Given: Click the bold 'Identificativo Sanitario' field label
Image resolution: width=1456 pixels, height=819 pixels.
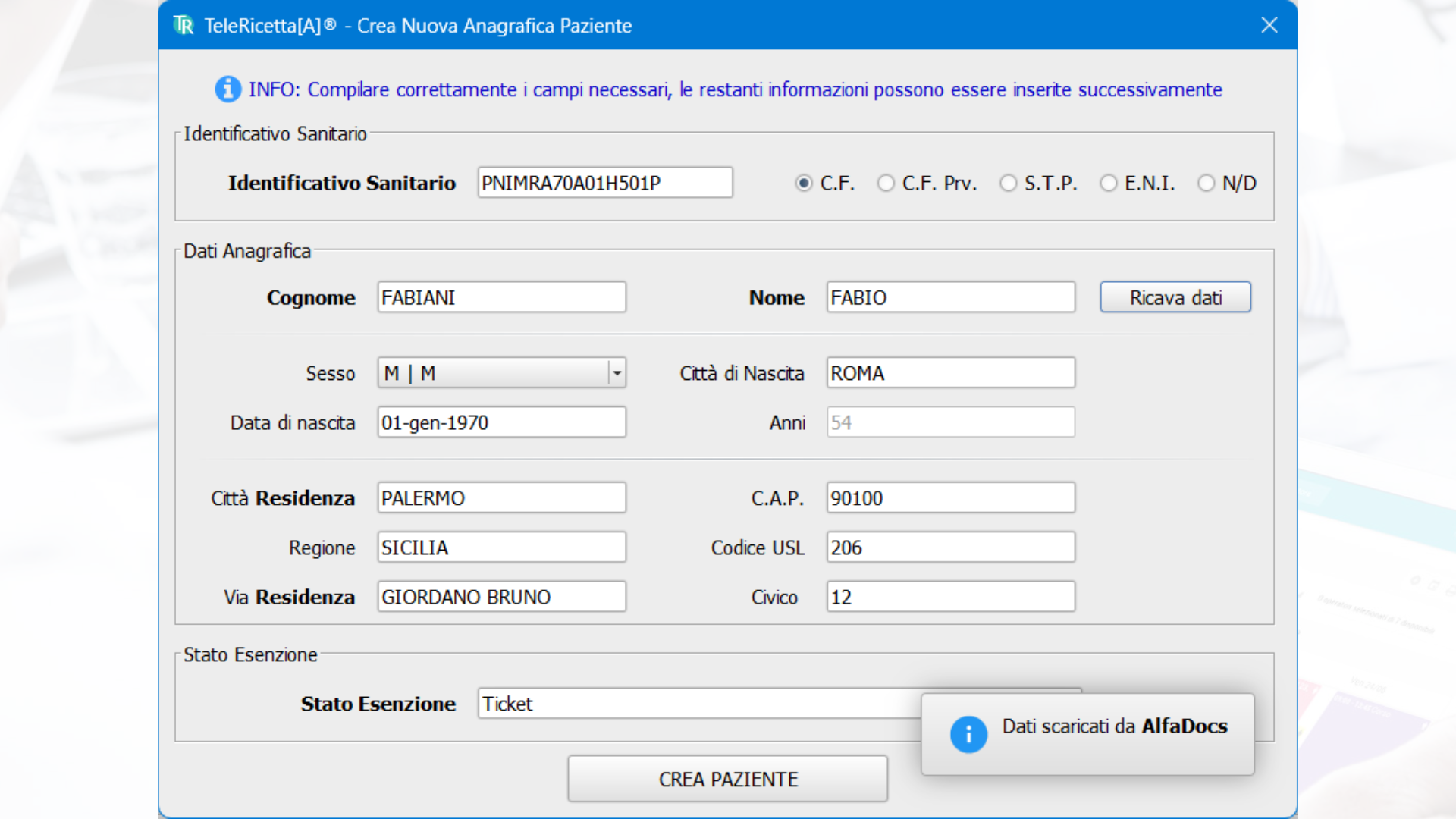Looking at the screenshot, I should pos(342,183).
